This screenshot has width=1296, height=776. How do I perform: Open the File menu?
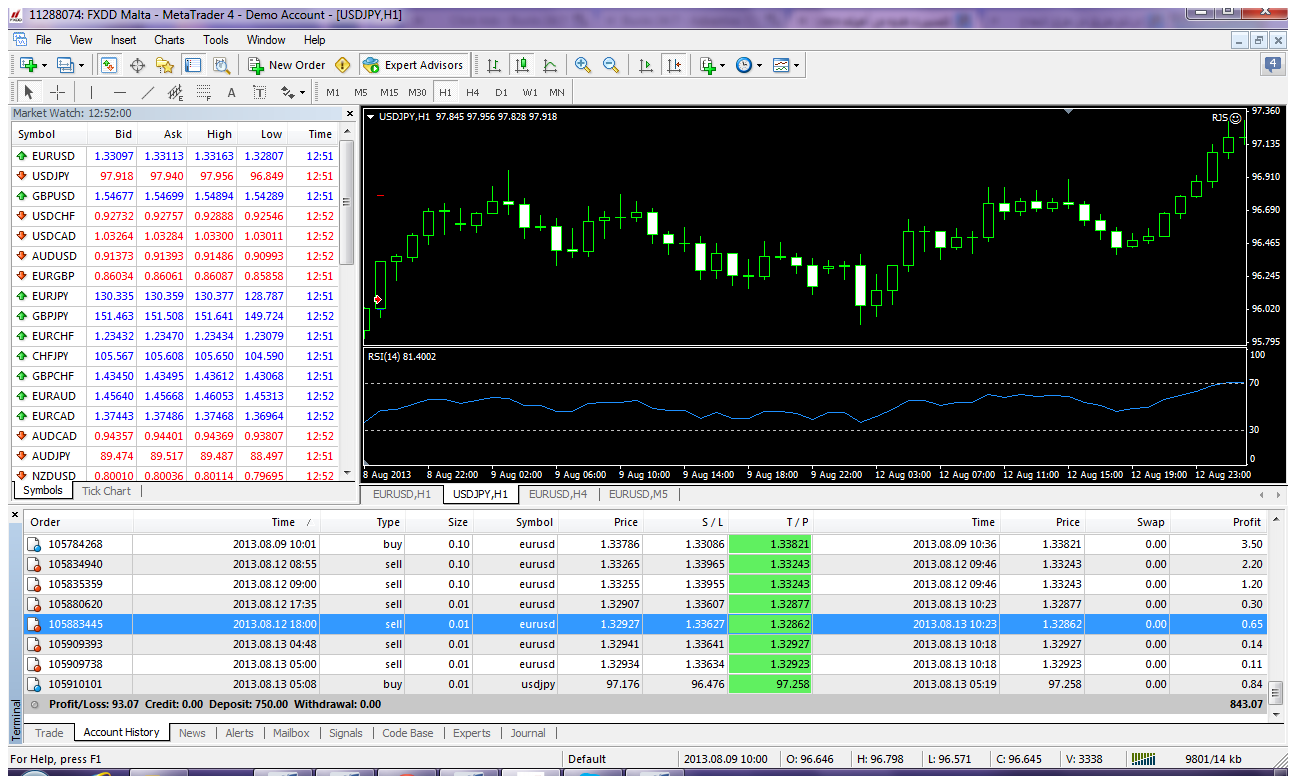pos(43,40)
